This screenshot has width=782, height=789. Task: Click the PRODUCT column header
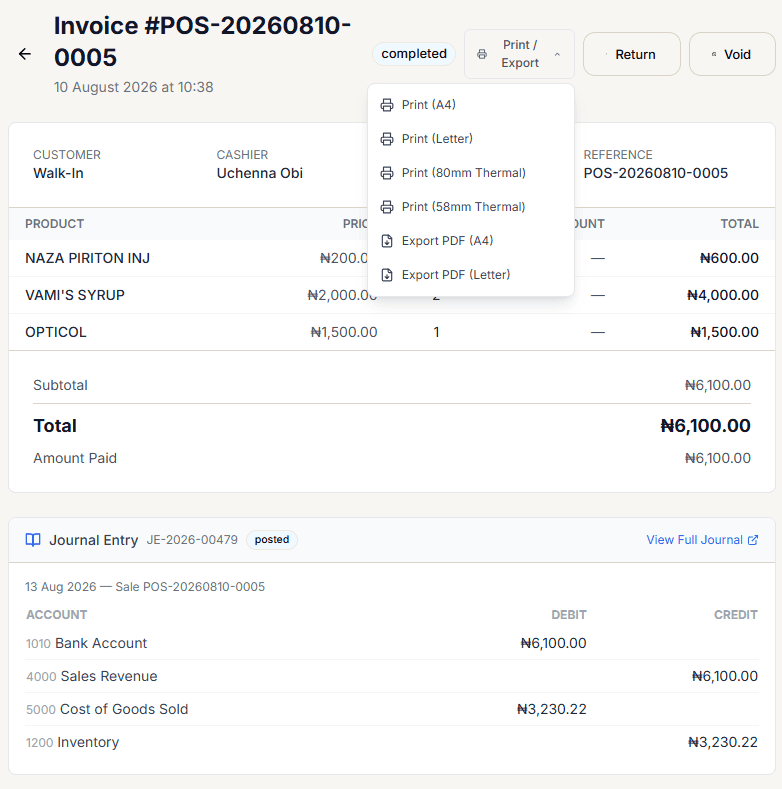click(x=54, y=224)
